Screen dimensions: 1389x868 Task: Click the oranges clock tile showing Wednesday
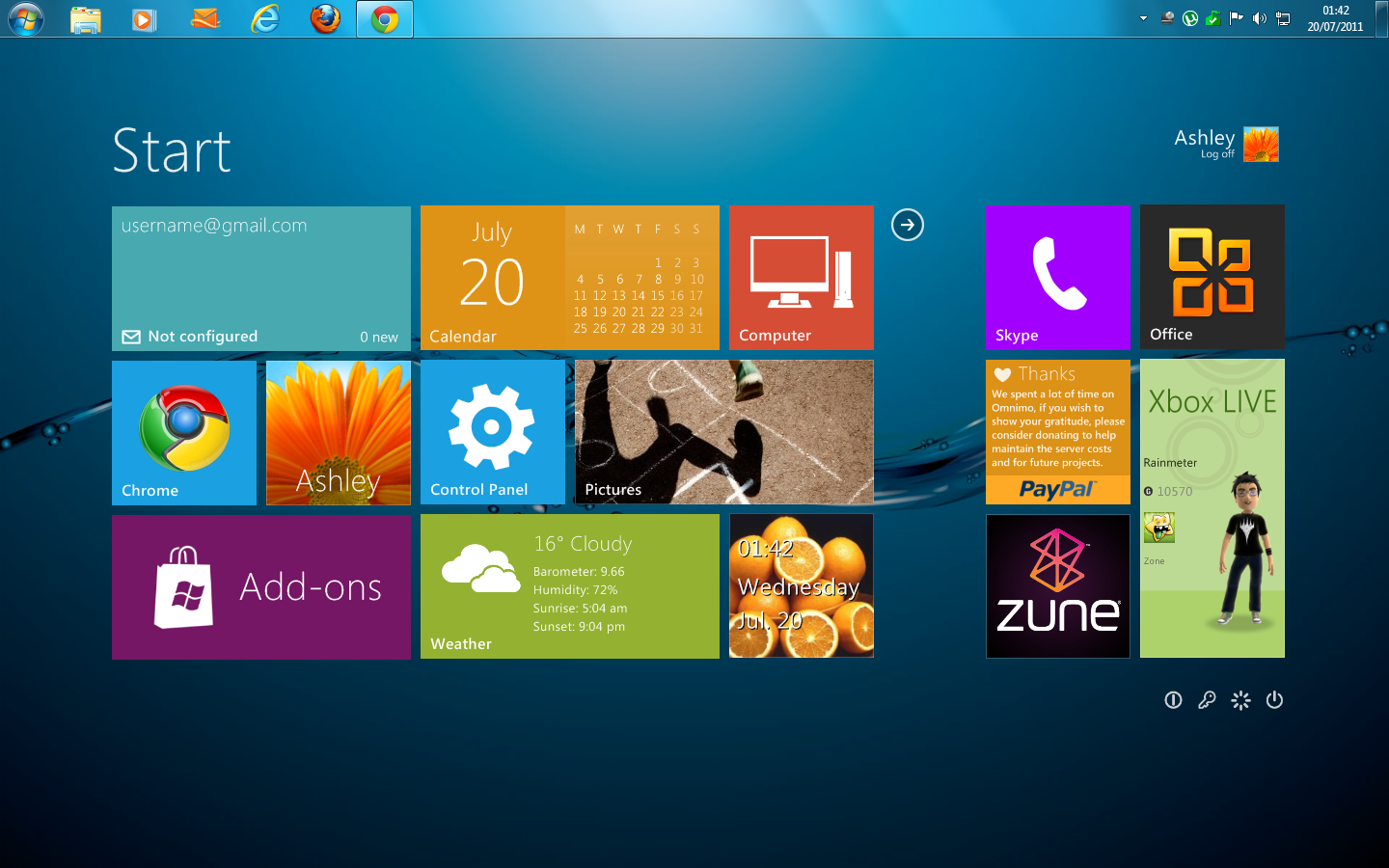[802, 586]
